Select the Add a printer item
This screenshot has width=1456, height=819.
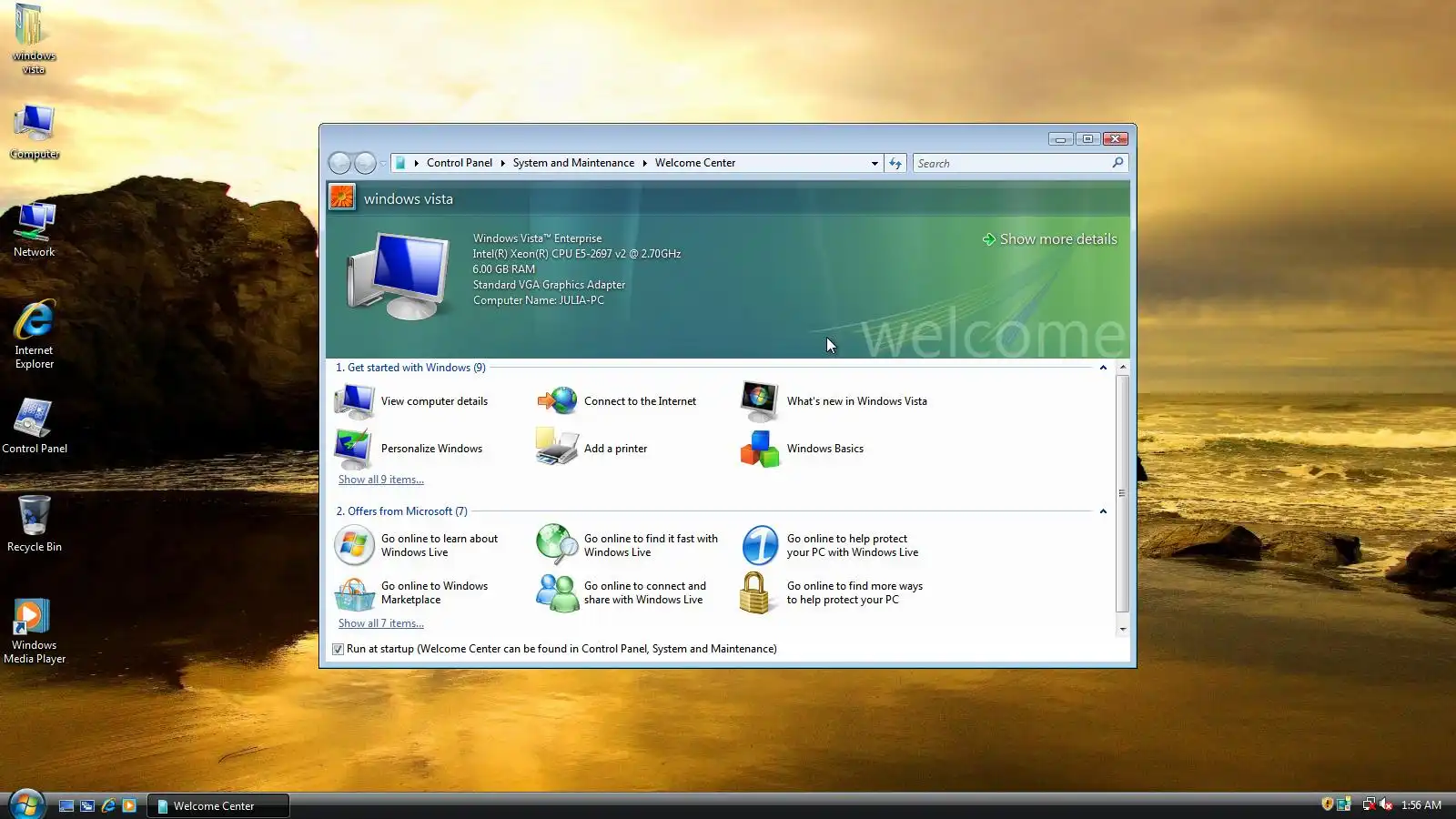(x=591, y=449)
